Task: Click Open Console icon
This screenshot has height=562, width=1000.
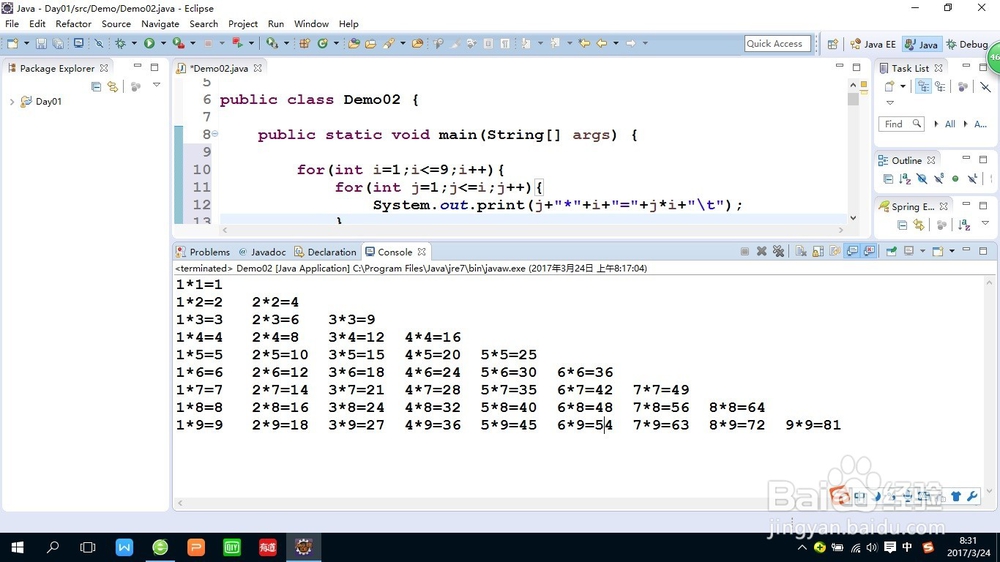Action: 938,251
